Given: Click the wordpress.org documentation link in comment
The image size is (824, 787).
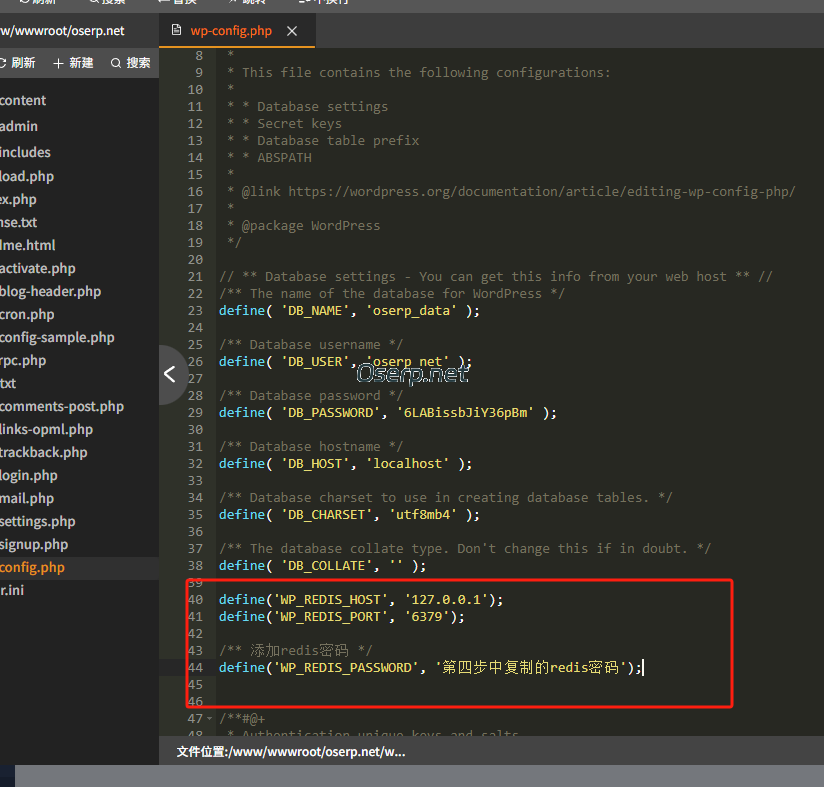Looking at the screenshot, I should 541,191.
